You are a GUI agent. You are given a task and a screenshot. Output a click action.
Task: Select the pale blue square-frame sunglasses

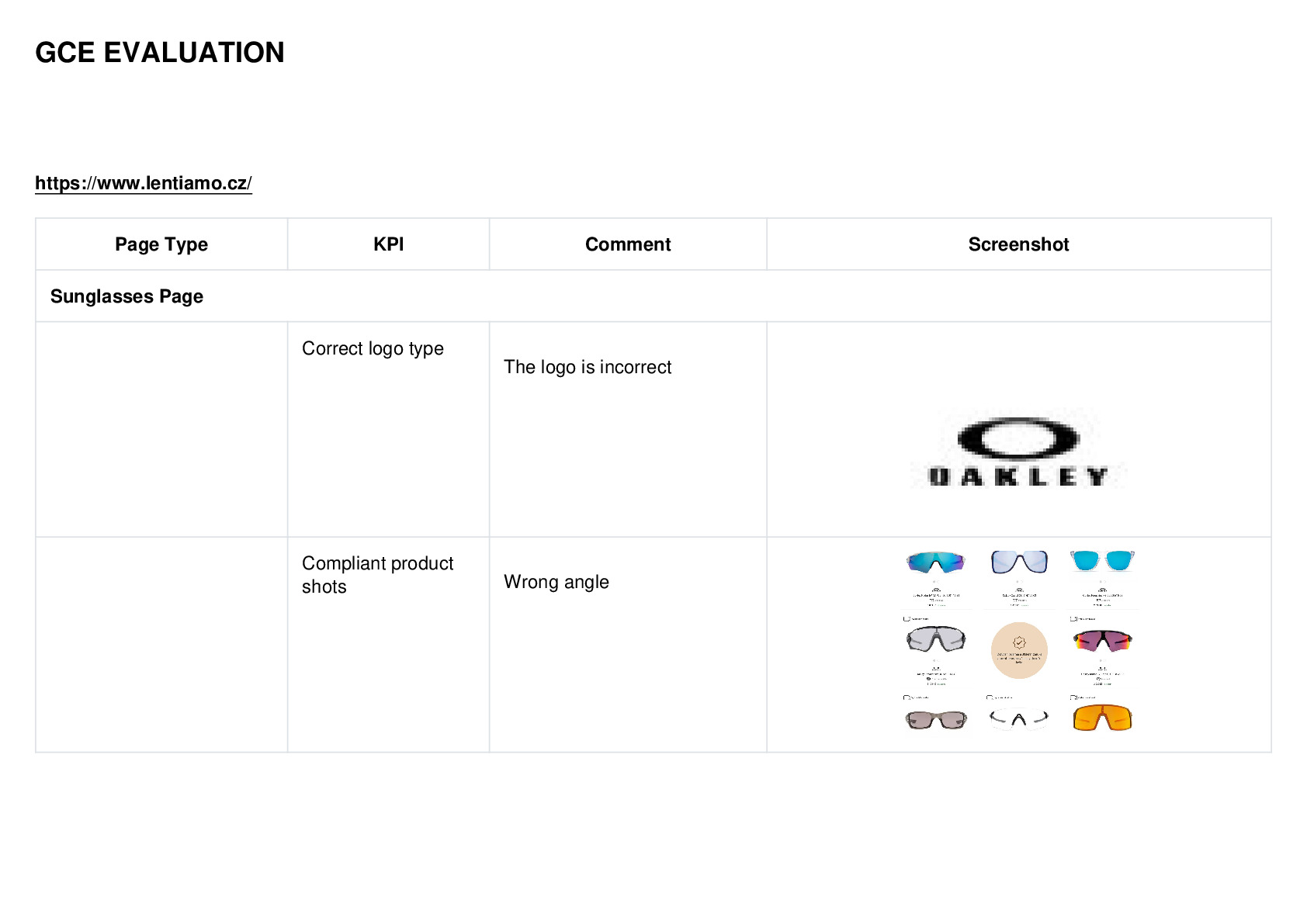(x=1019, y=561)
